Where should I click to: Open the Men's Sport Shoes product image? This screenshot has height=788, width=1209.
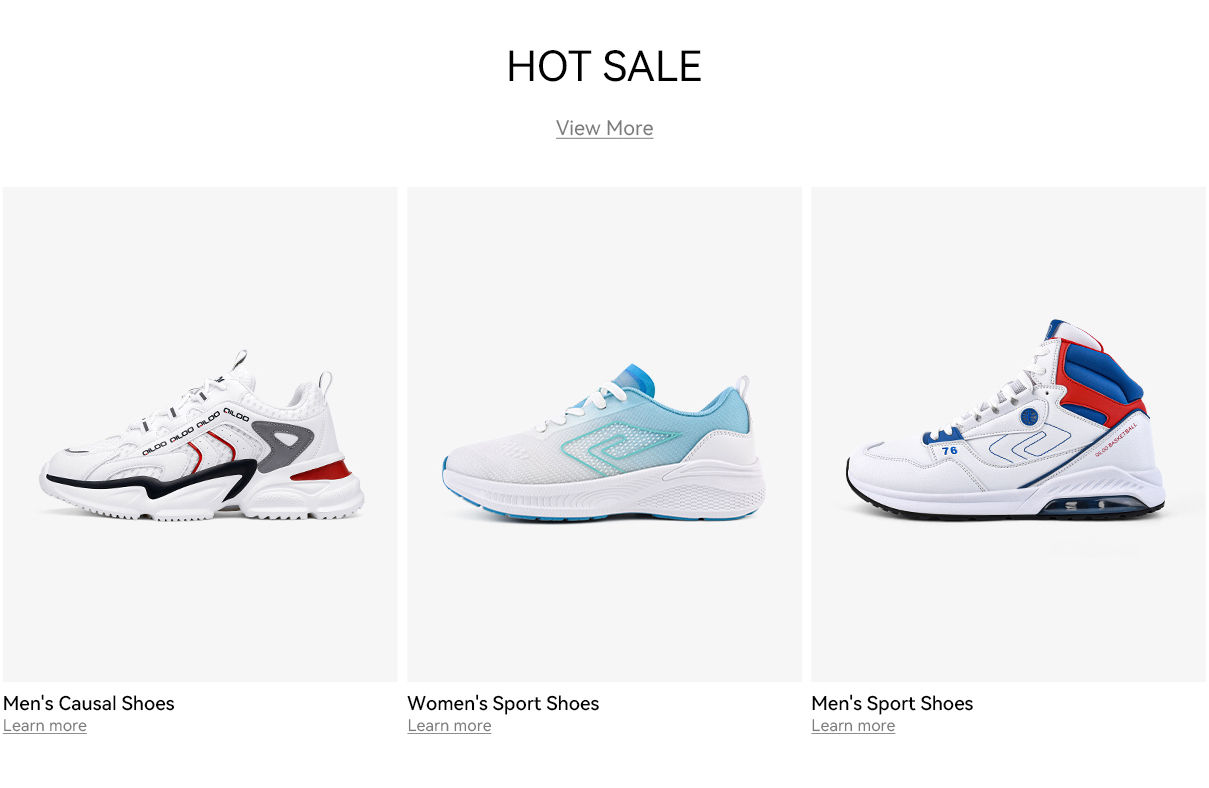[1008, 434]
